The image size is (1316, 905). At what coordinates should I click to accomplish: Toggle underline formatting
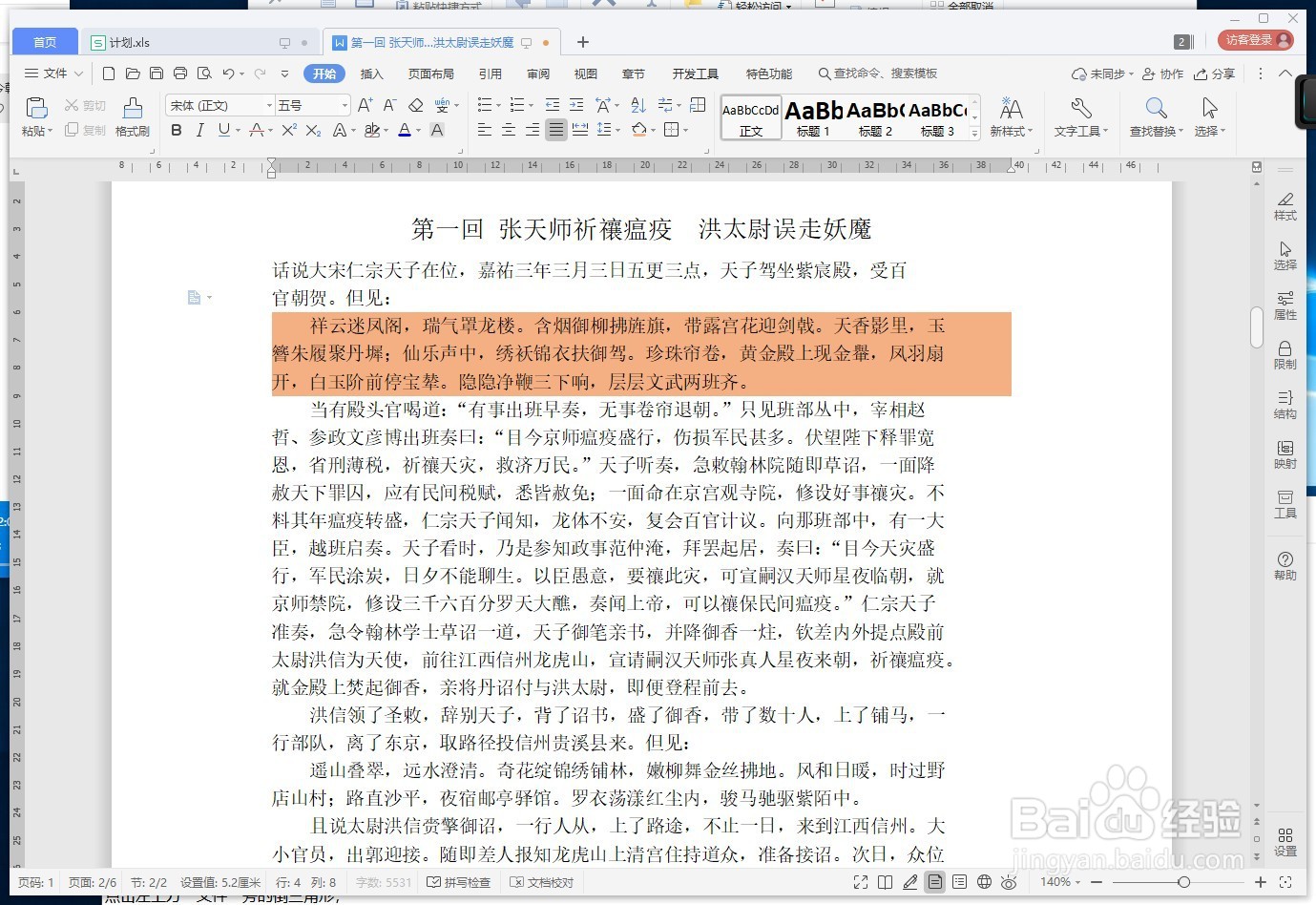pyautogui.click(x=222, y=130)
